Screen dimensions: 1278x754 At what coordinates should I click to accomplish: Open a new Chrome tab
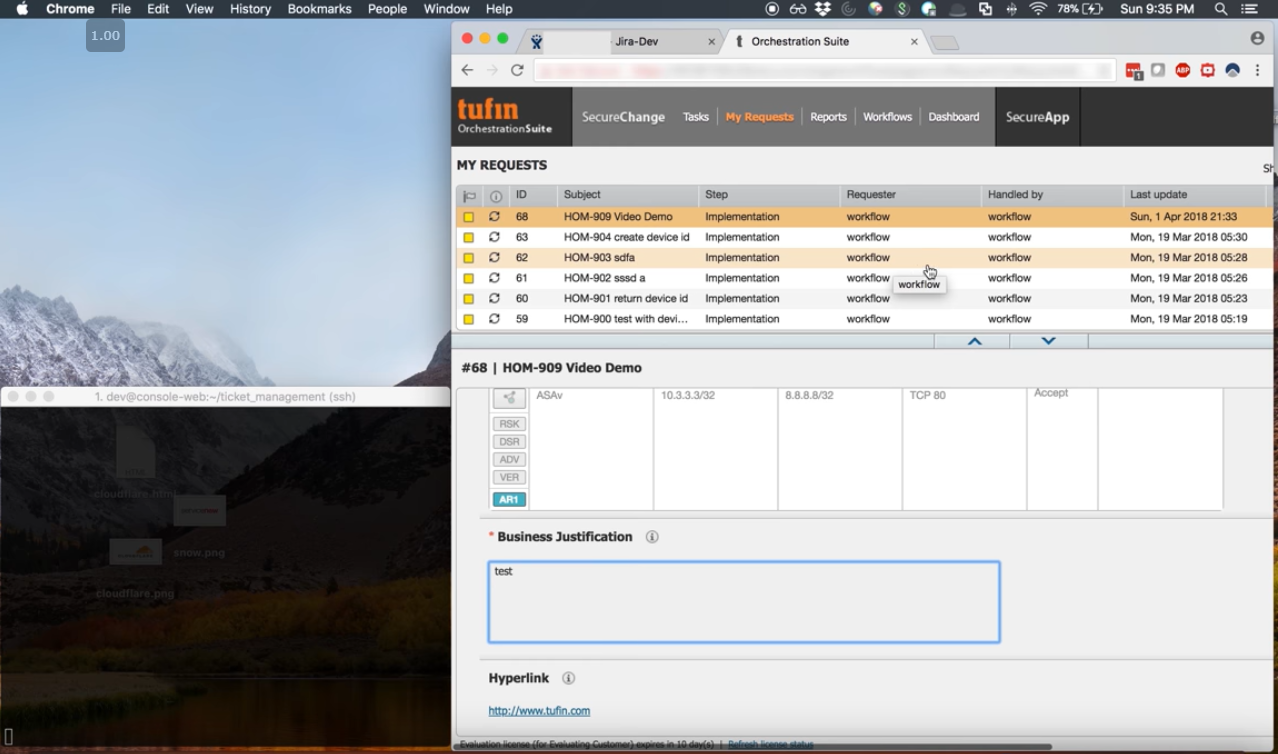tap(944, 42)
